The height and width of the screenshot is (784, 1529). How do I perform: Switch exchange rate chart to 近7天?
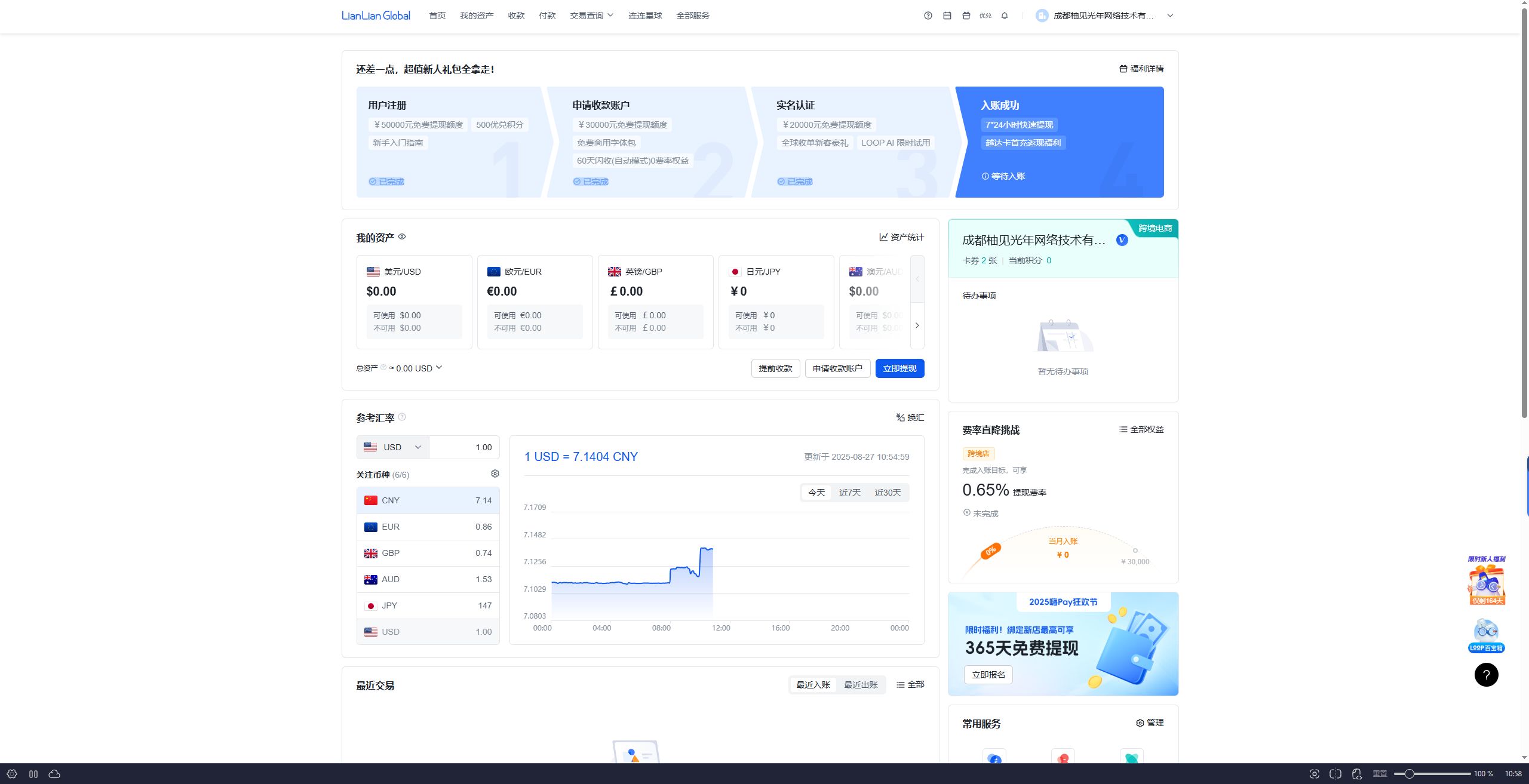(x=850, y=493)
